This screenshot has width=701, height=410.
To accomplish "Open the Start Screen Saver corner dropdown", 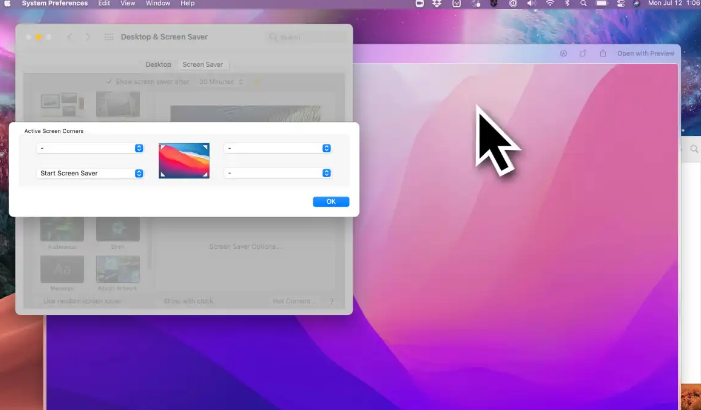I will tap(90, 173).
